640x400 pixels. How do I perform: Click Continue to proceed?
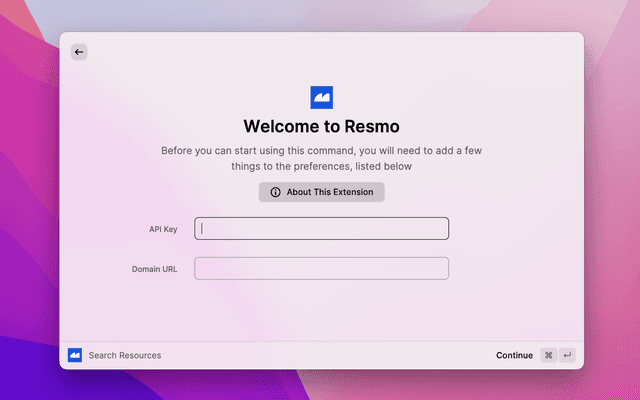[514, 355]
